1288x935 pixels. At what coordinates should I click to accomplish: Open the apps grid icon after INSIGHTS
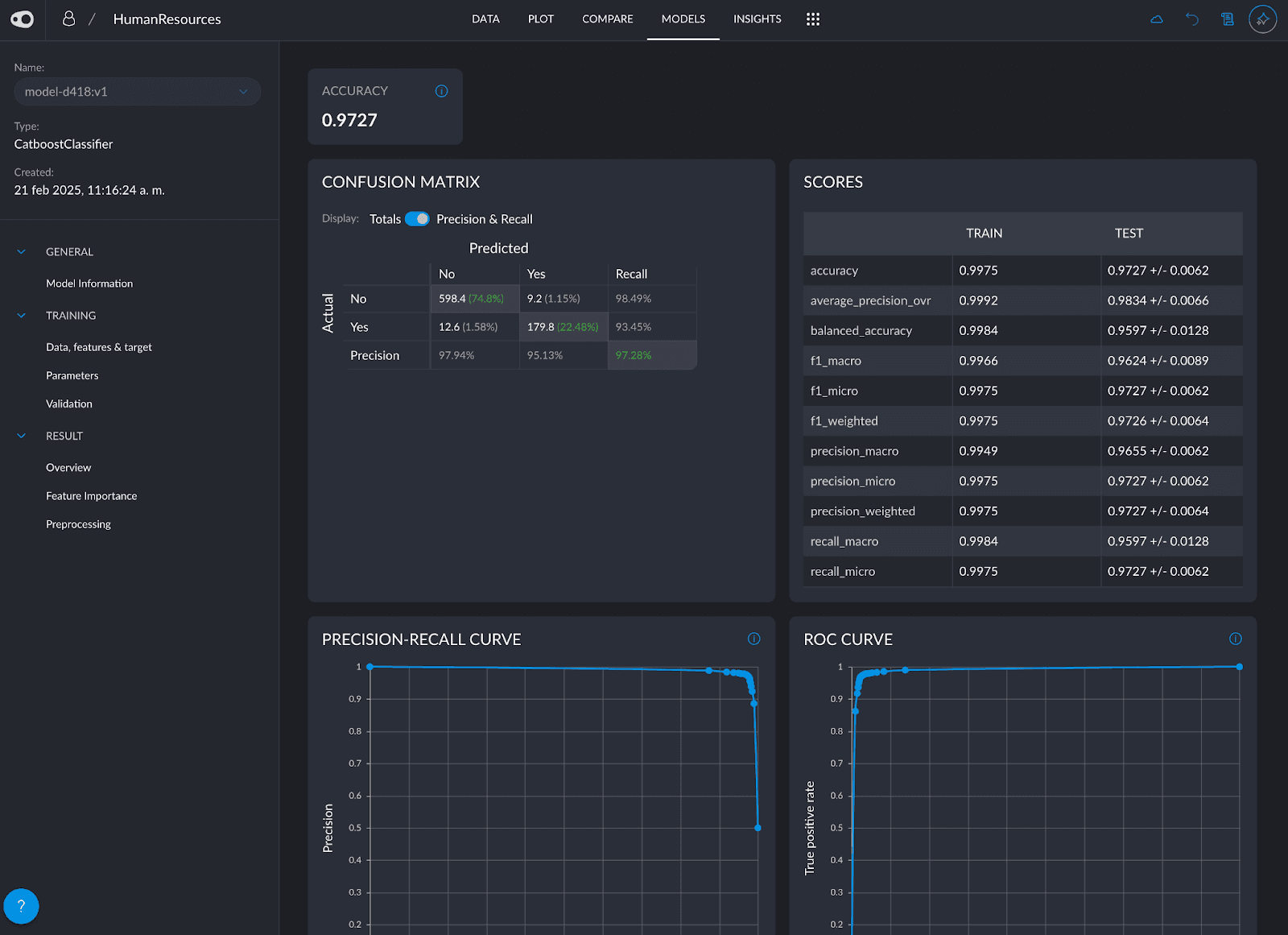pos(813,19)
